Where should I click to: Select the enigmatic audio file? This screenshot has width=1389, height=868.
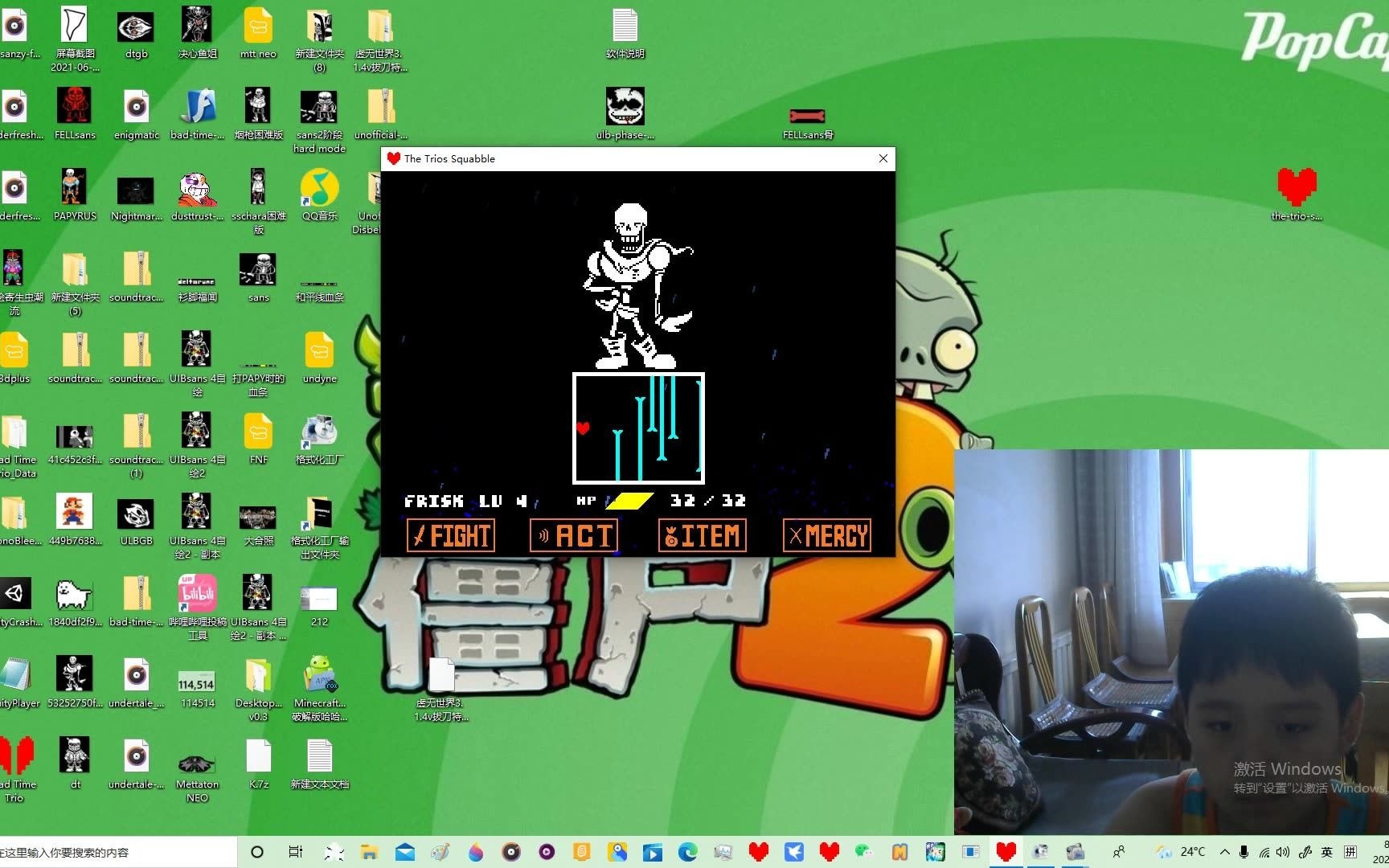136,115
